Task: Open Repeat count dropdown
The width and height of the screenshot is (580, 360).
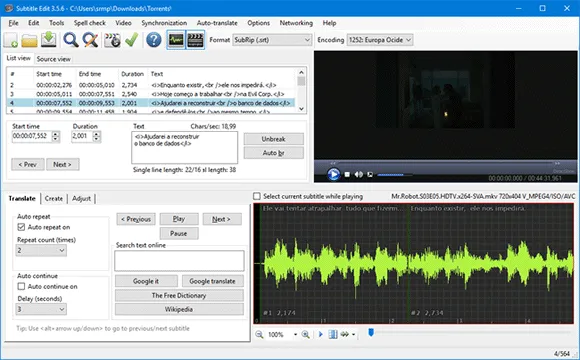Action: point(41,250)
